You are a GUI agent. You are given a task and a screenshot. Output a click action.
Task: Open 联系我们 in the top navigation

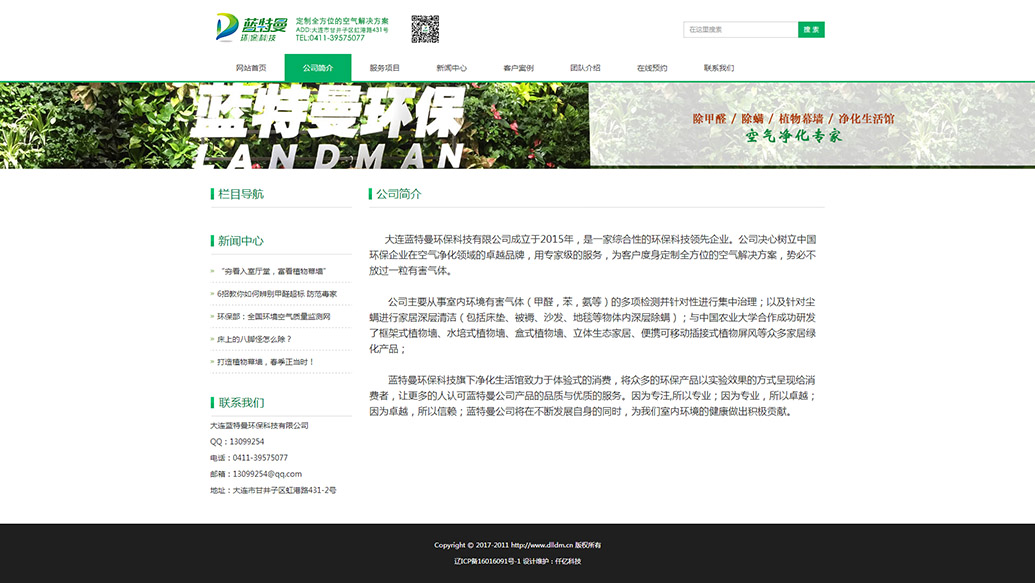coord(718,68)
